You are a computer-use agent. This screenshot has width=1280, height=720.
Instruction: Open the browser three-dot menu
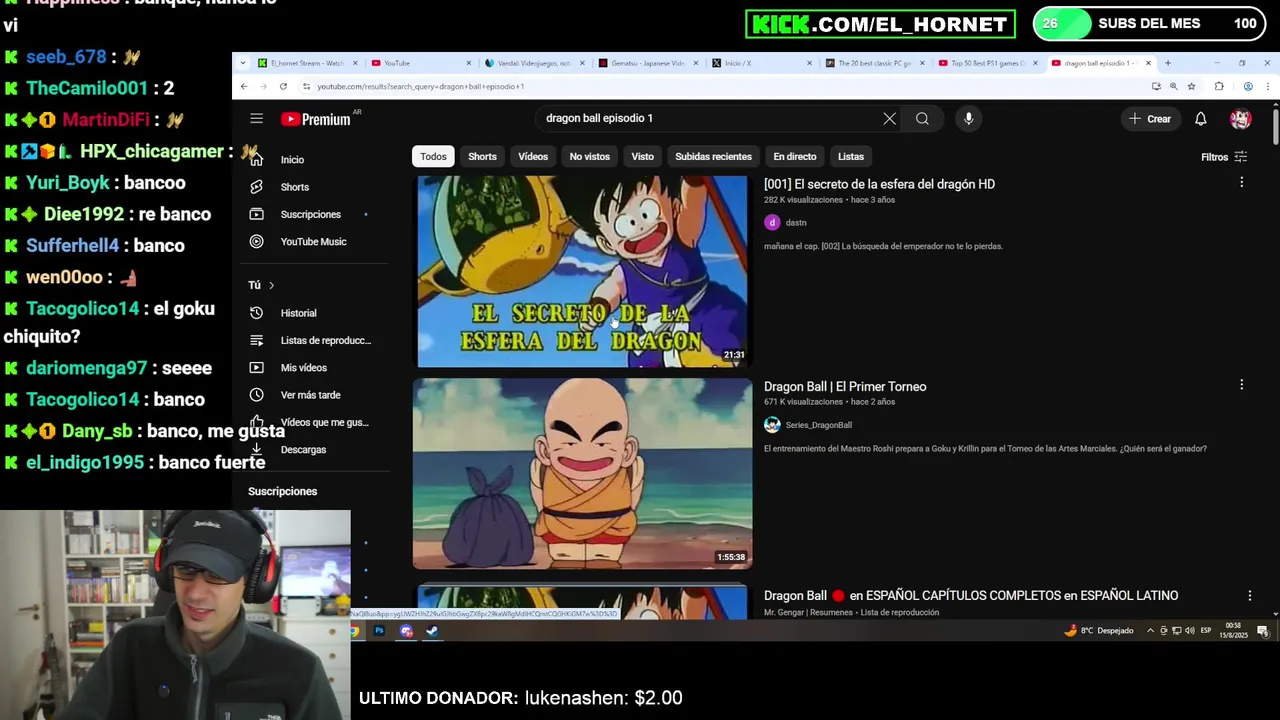[1267, 87]
